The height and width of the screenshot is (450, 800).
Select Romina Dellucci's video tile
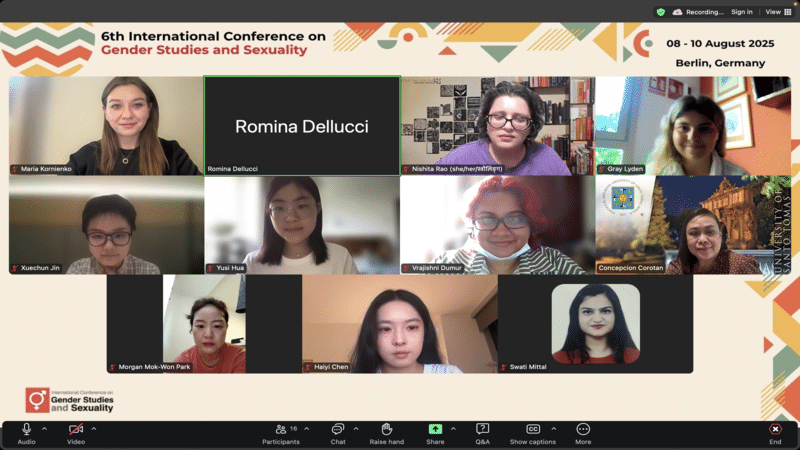point(301,126)
